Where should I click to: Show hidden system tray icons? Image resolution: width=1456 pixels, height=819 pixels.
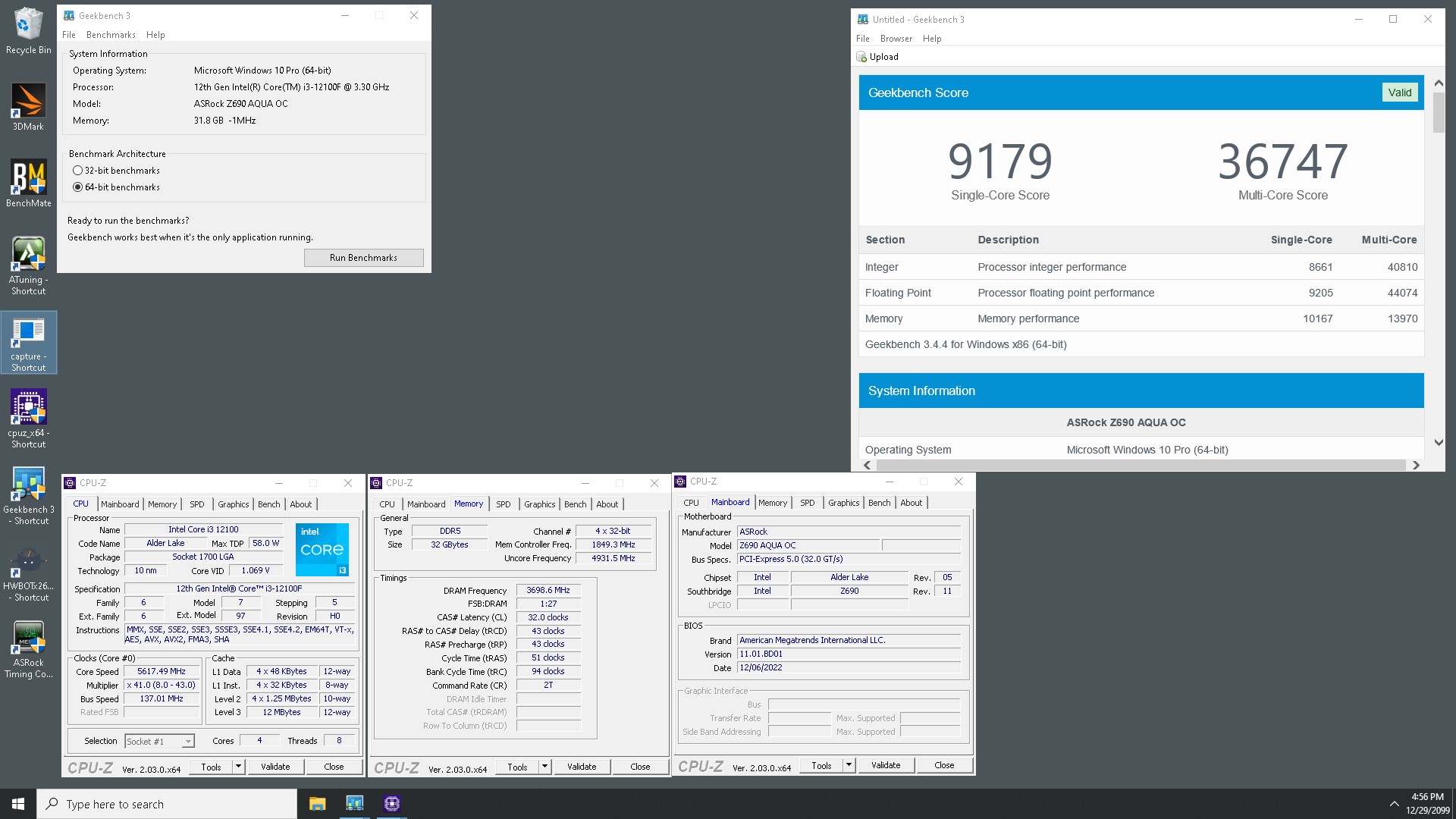1394,804
